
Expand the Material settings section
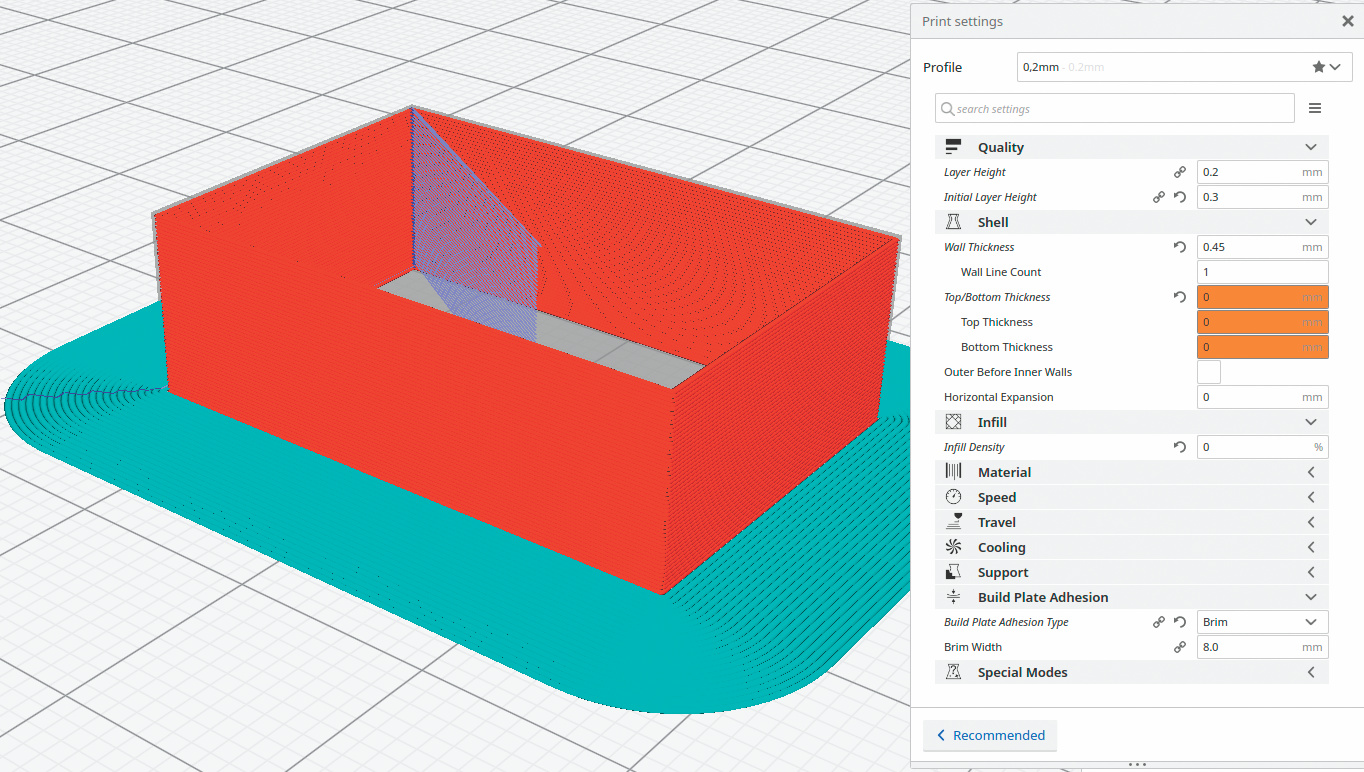click(1131, 472)
